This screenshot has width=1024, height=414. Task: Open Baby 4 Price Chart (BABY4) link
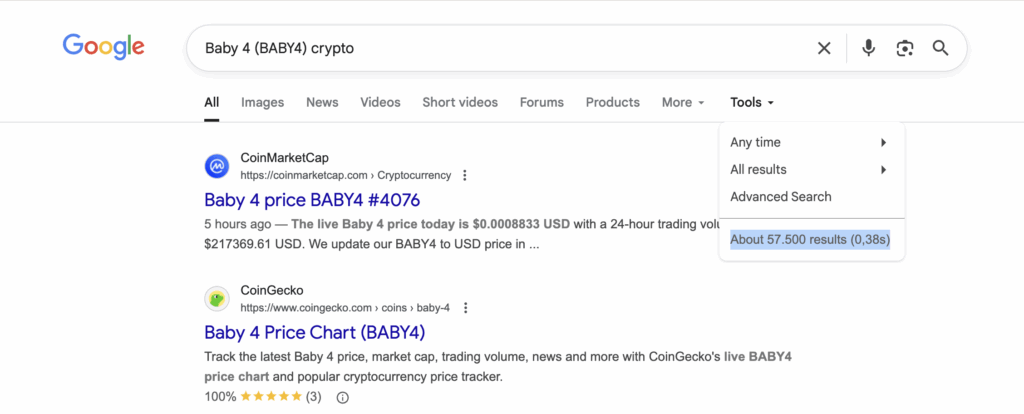(314, 332)
